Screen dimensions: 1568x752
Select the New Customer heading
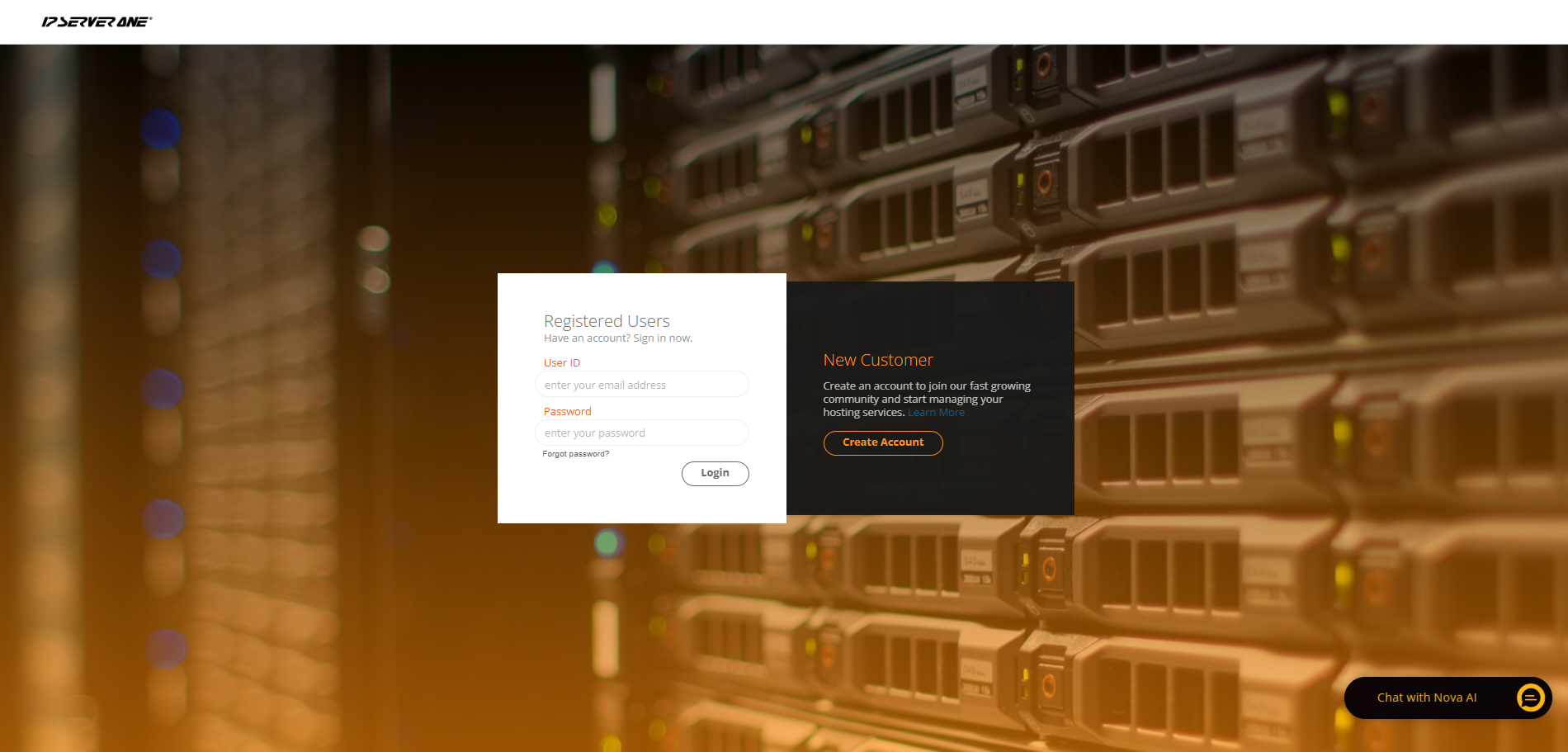point(878,360)
